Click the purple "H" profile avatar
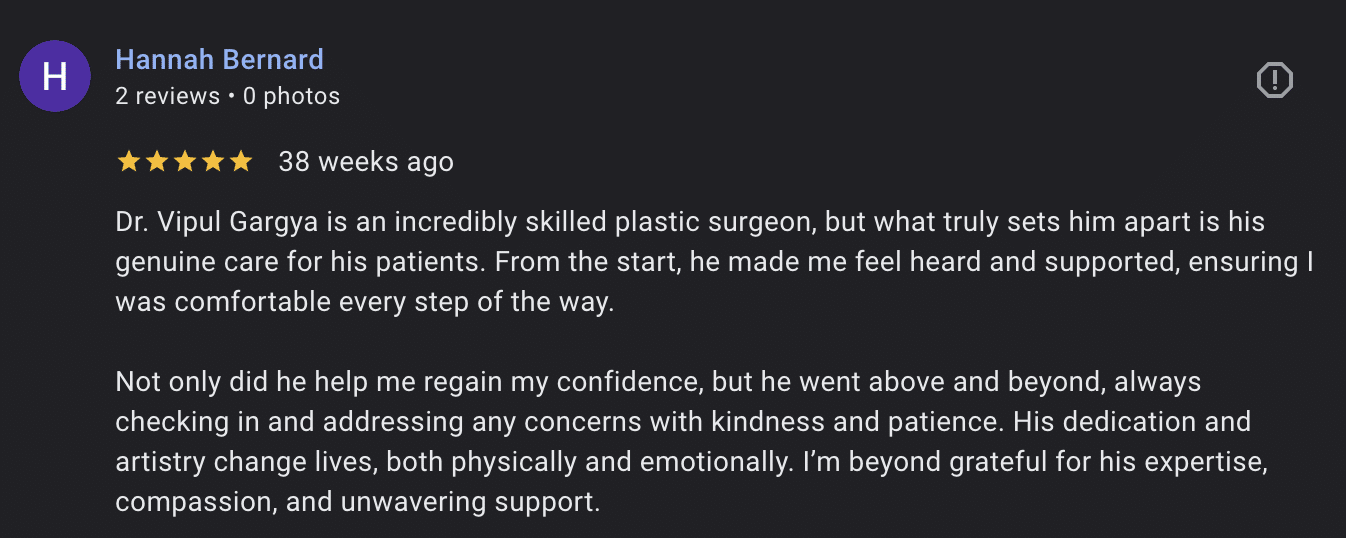1346x538 pixels. [55, 76]
